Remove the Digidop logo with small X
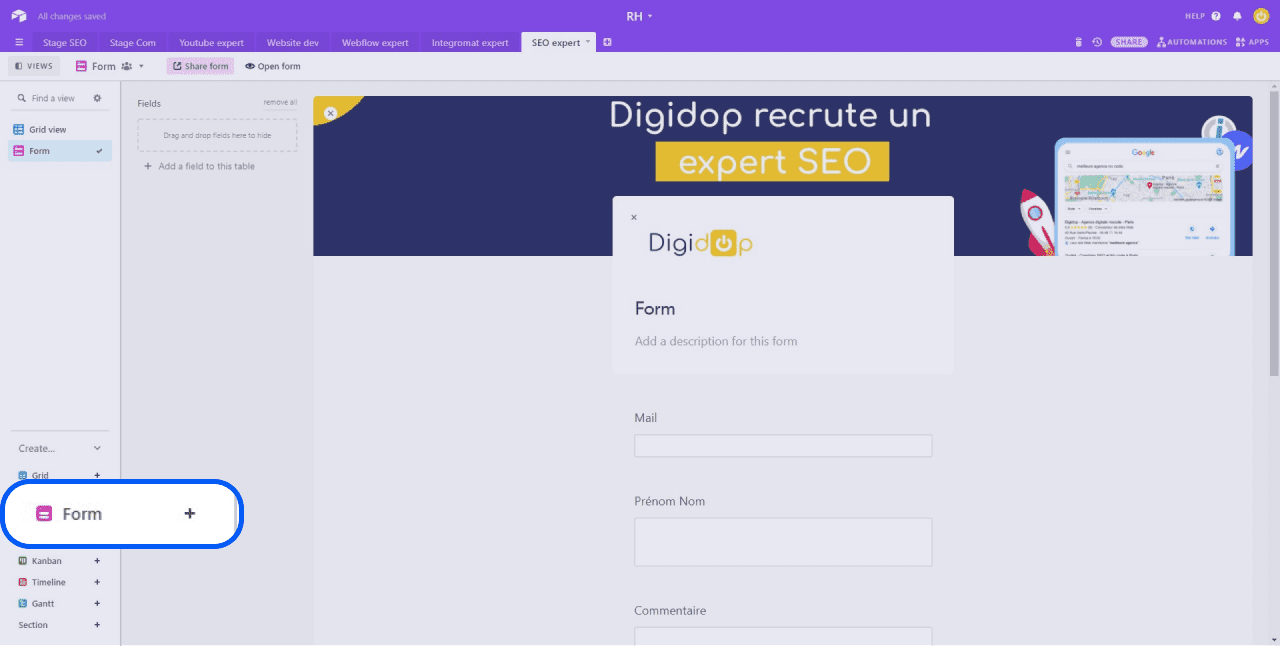The height and width of the screenshot is (646, 1280). [x=633, y=217]
